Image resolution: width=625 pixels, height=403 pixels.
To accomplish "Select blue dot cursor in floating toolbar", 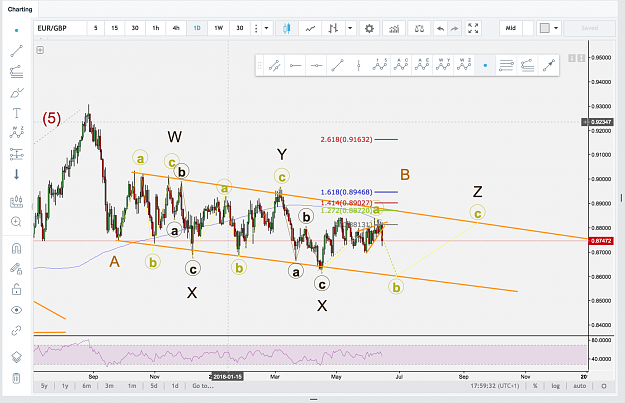I will pyautogui.click(x=485, y=65).
